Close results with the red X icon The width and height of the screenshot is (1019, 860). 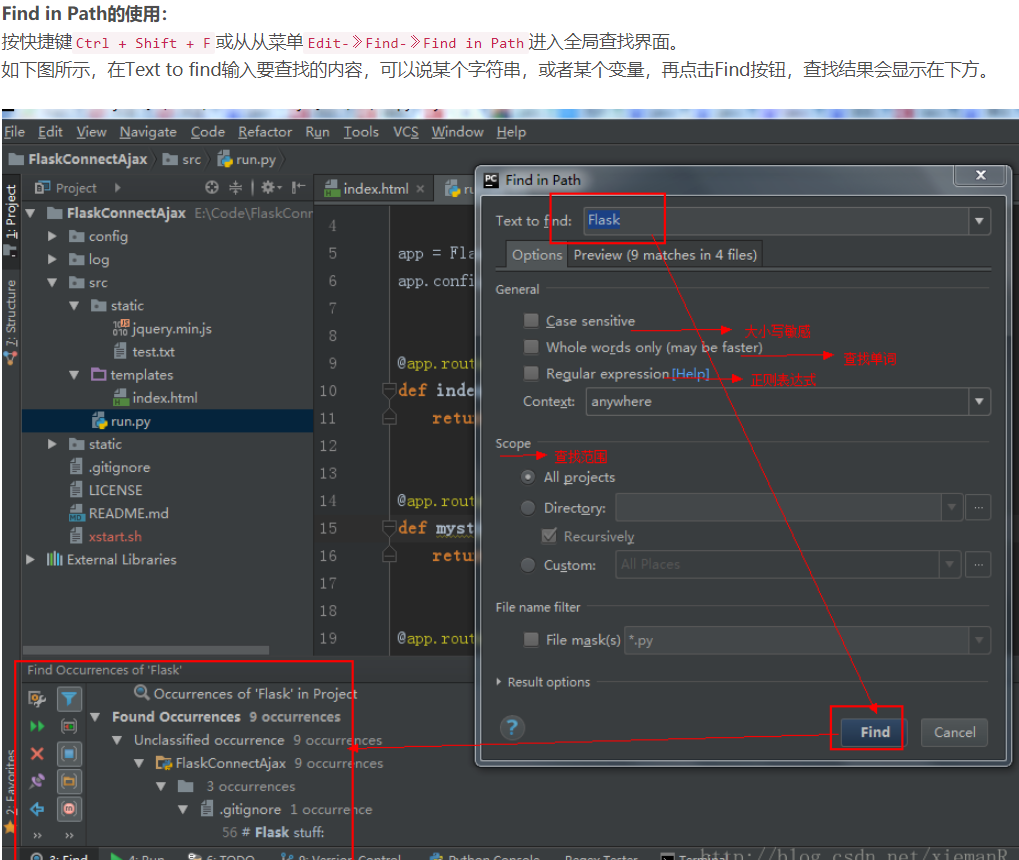[36, 754]
